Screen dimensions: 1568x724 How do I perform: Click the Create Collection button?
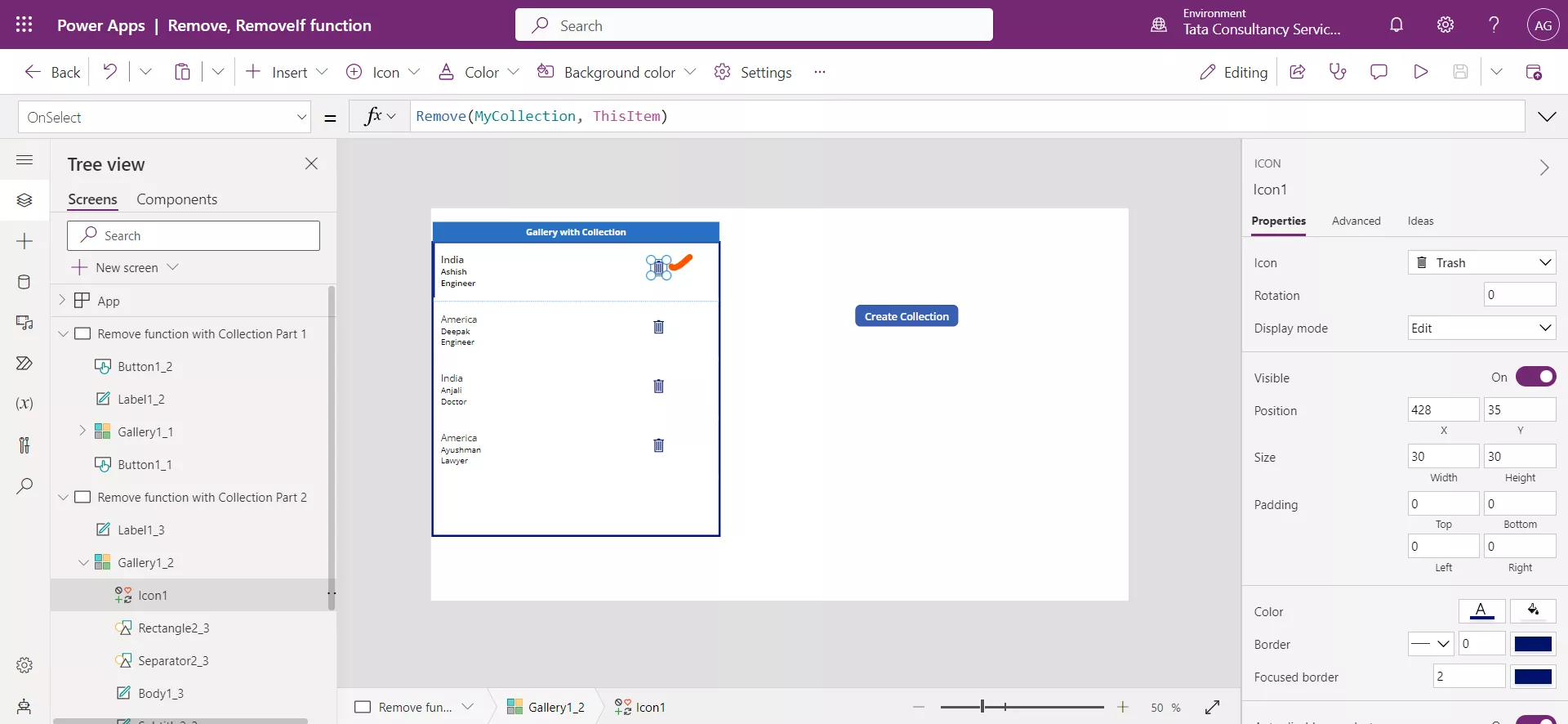[906, 316]
